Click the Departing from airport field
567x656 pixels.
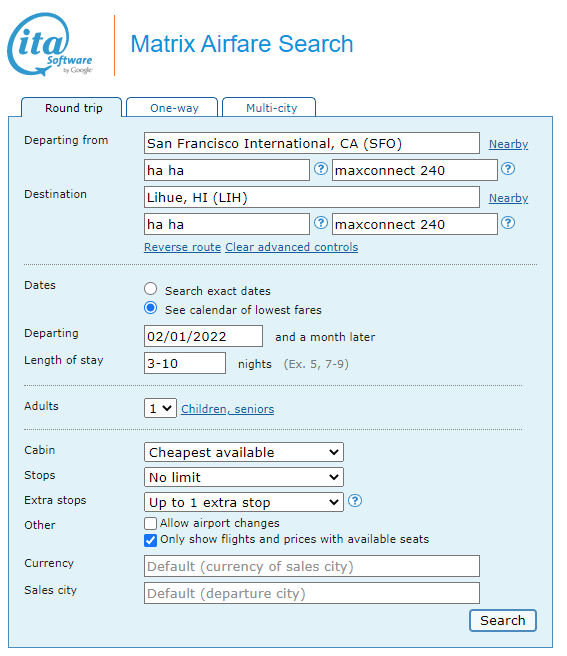[312, 144]
